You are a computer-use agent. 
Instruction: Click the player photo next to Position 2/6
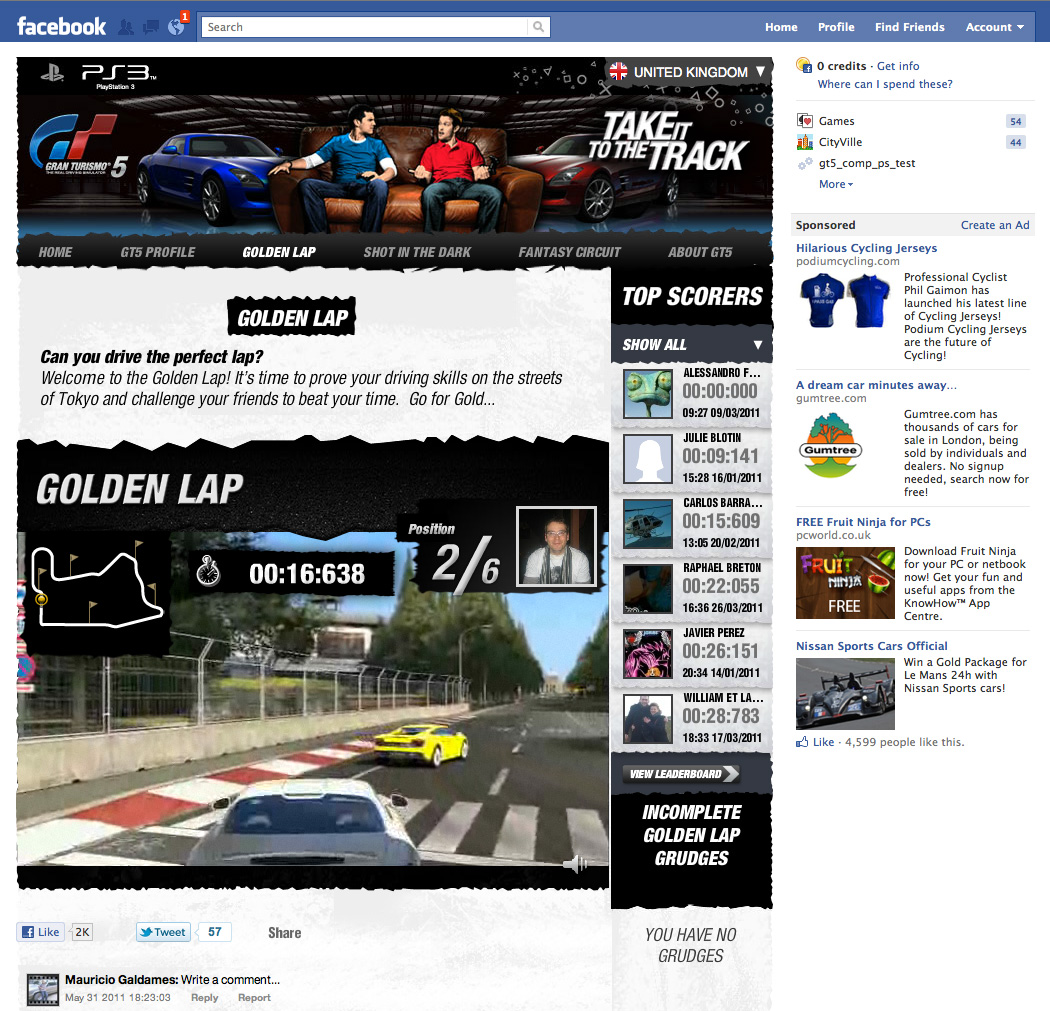pyautogui.click(x=556, y=546)
